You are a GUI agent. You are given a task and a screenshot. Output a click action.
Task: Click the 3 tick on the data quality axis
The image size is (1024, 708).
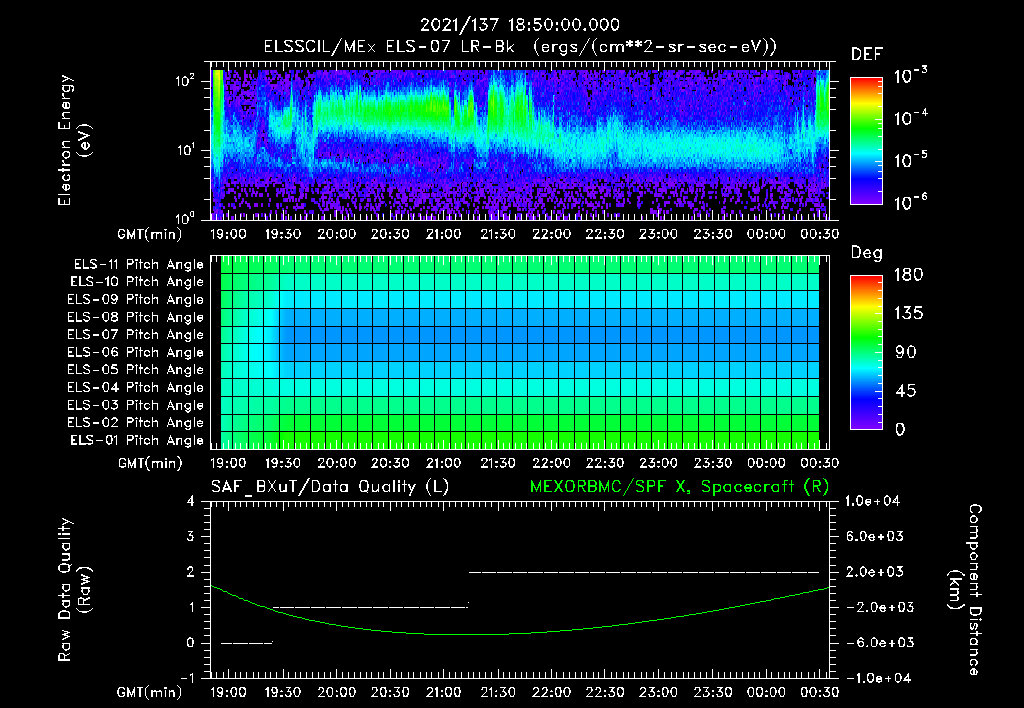tap(191, 537)
